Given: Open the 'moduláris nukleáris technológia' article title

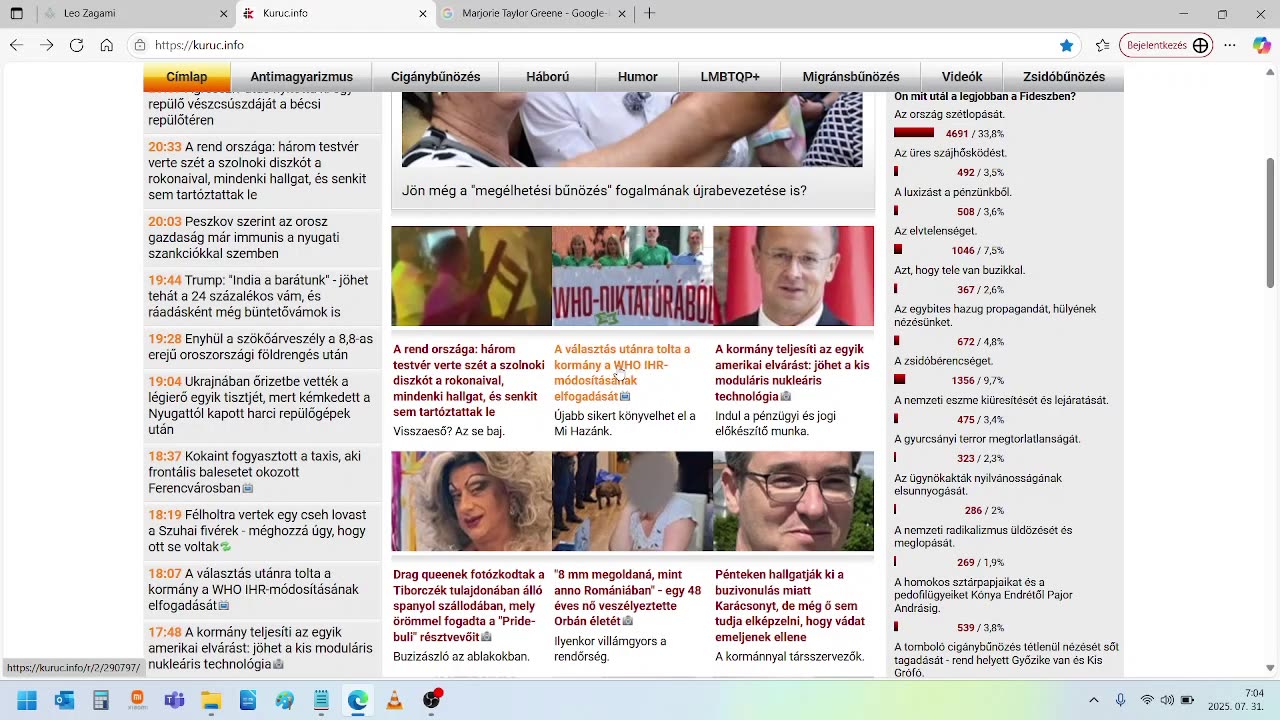Looking at the screenshot, I should 792,373.
